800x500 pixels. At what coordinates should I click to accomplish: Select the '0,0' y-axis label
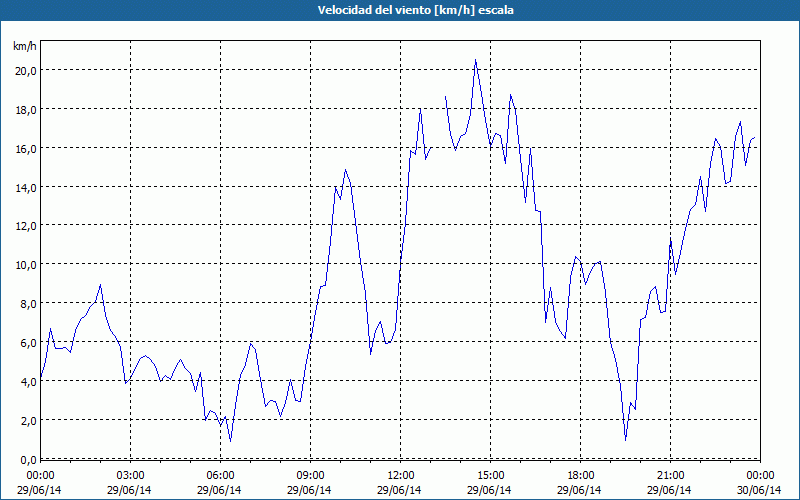point(28,460)
